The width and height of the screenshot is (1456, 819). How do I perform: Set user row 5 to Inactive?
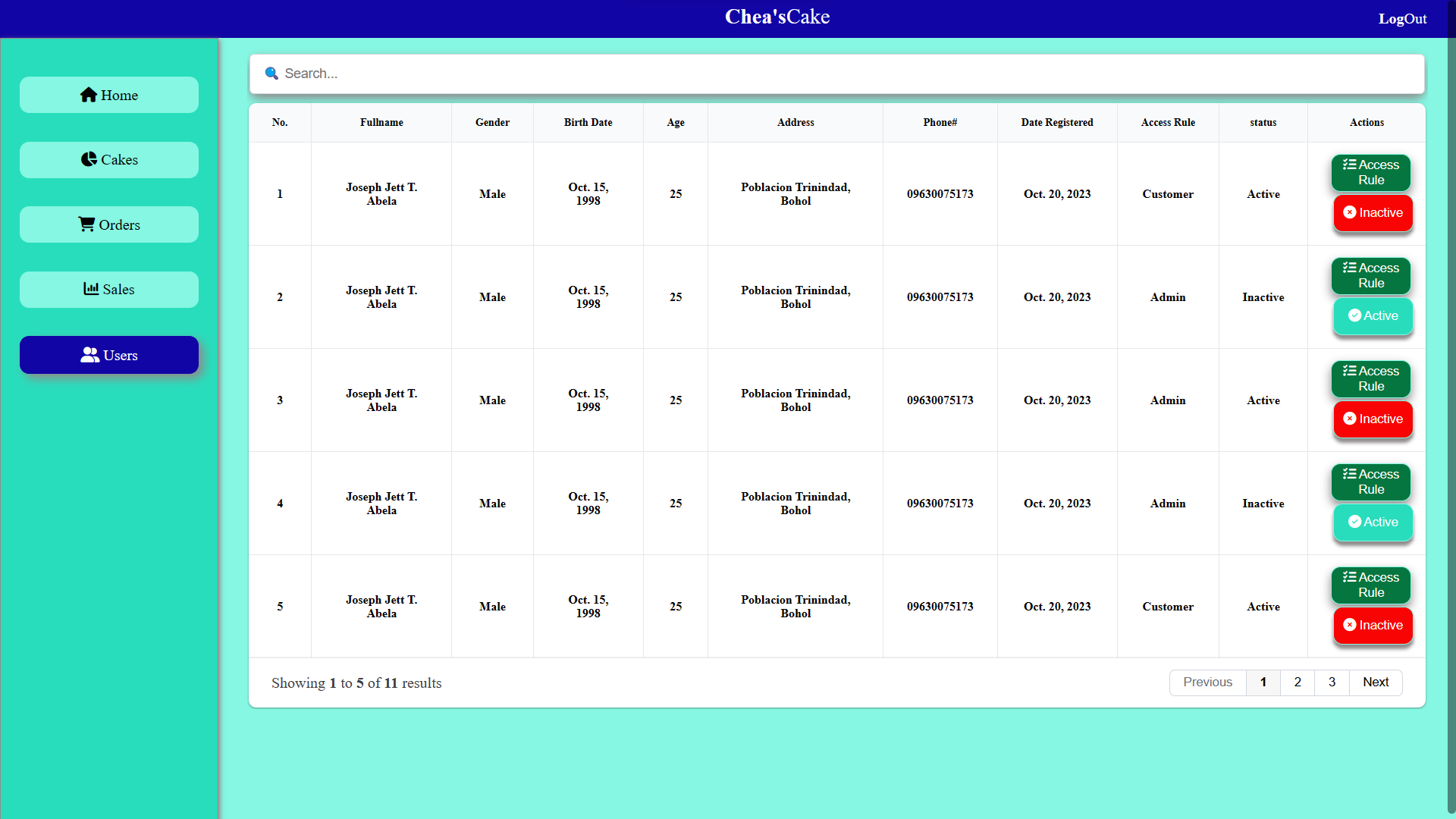(x=1373, y=626)
